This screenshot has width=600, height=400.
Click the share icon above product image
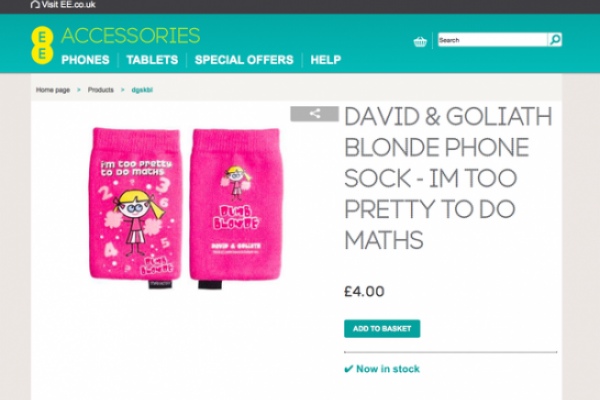315,113
